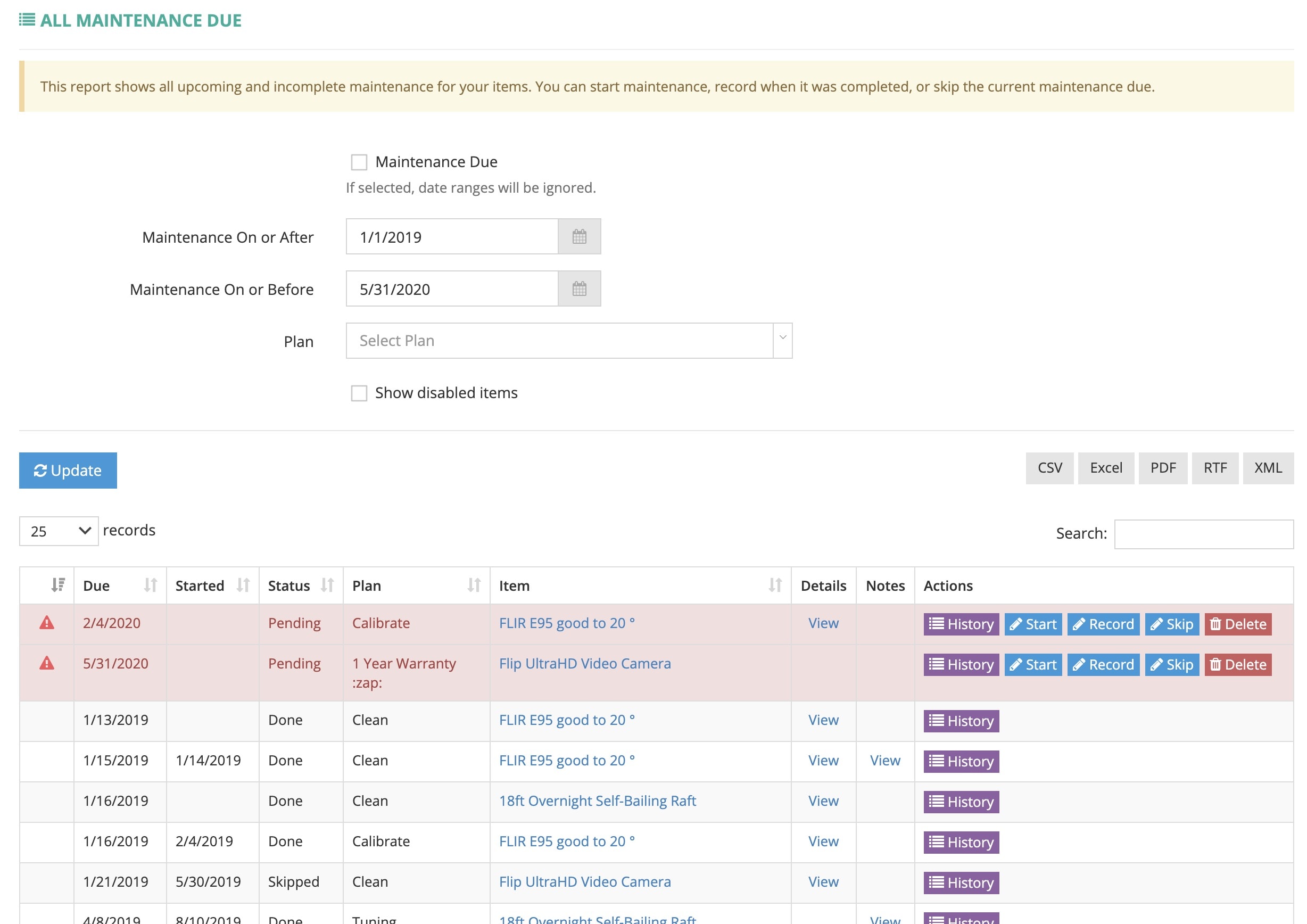Enable the Maintenance Due checkbox

tap(359, 162)
